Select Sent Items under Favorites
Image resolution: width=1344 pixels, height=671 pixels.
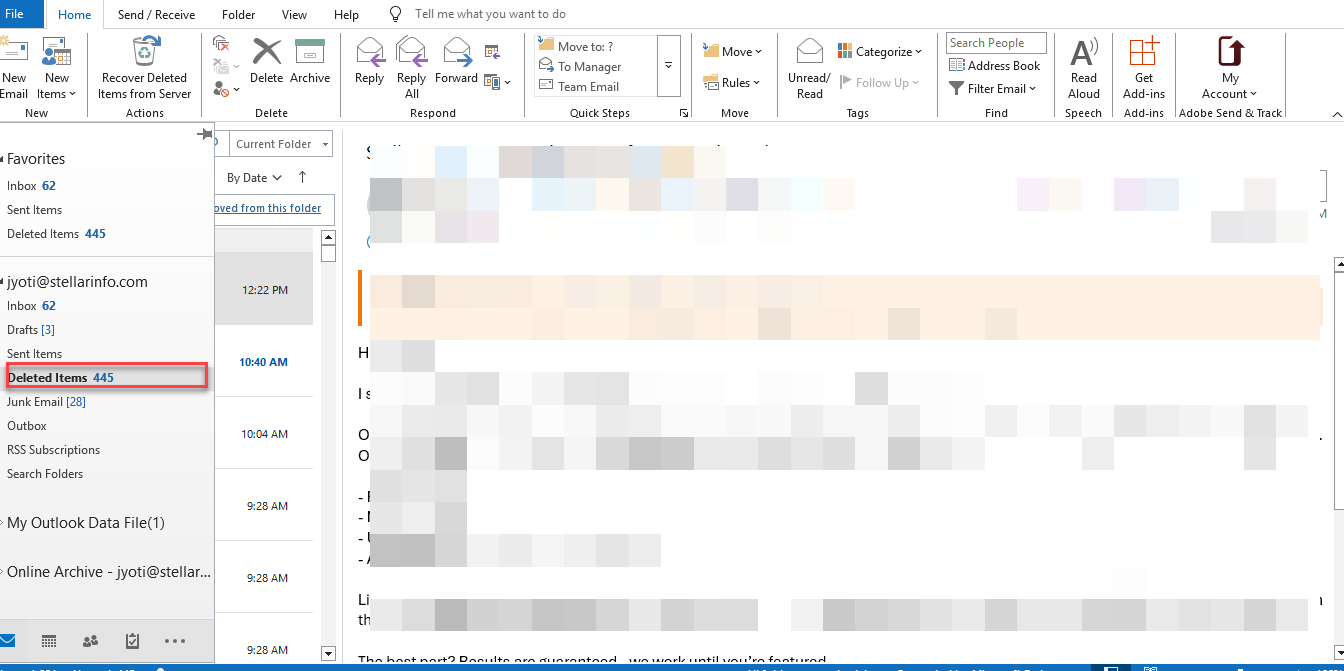coord(34,210)
